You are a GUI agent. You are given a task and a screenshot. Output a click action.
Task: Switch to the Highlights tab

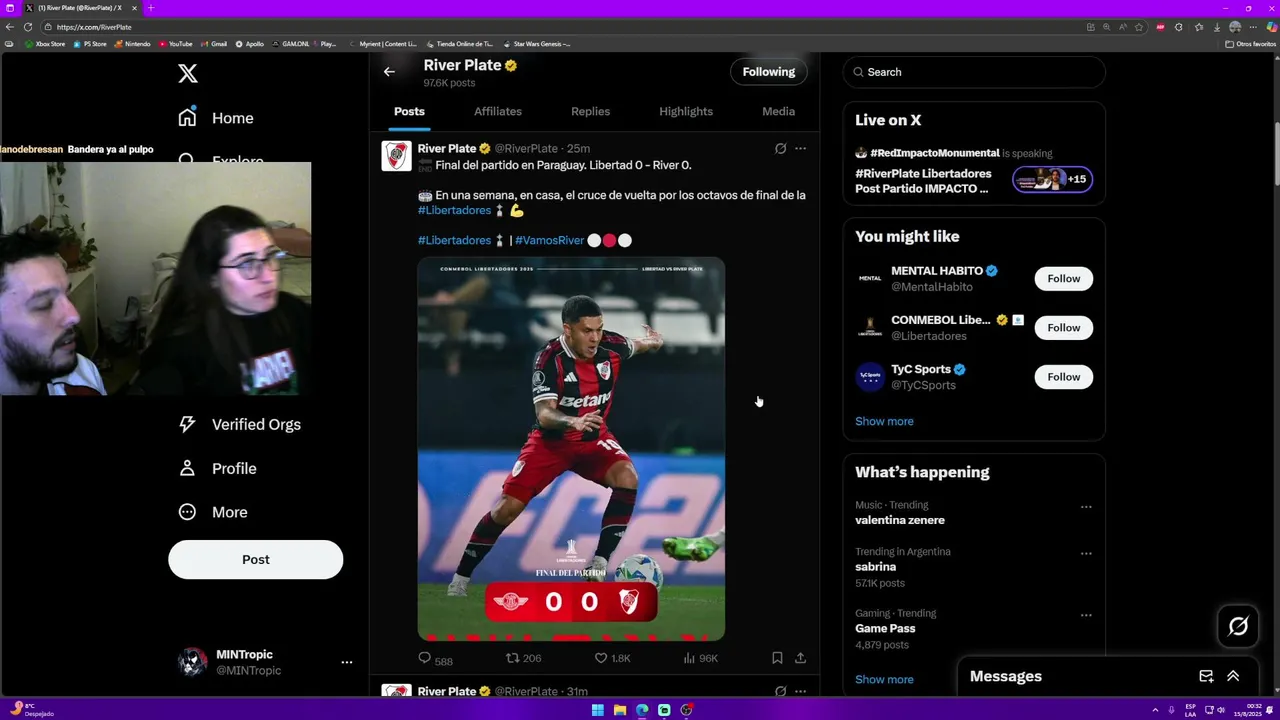pos(686,111)
